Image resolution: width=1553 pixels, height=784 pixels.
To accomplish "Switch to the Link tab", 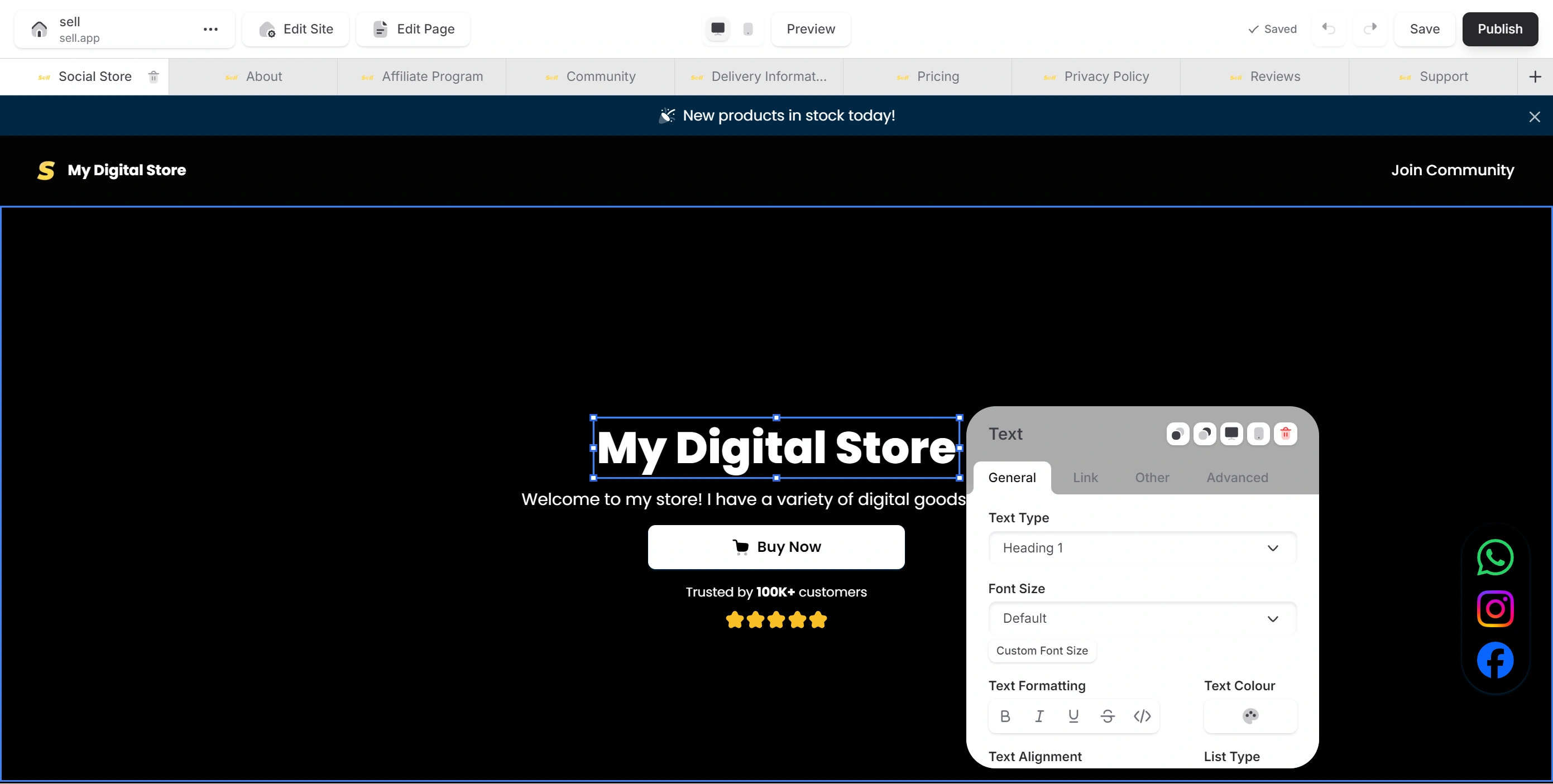I will tap(1085, 477).
